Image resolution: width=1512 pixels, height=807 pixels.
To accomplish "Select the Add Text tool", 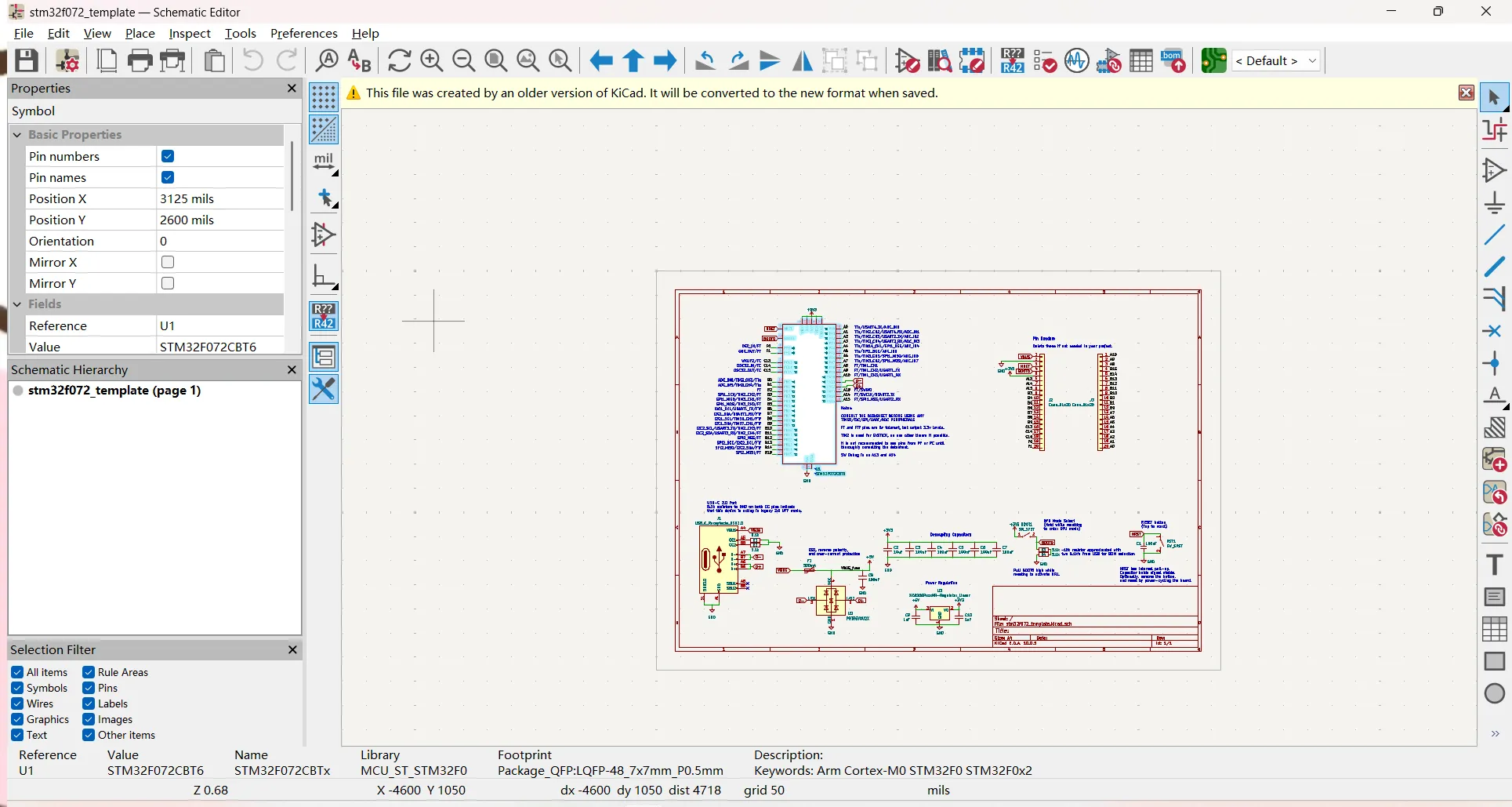I will [1495, 565].
